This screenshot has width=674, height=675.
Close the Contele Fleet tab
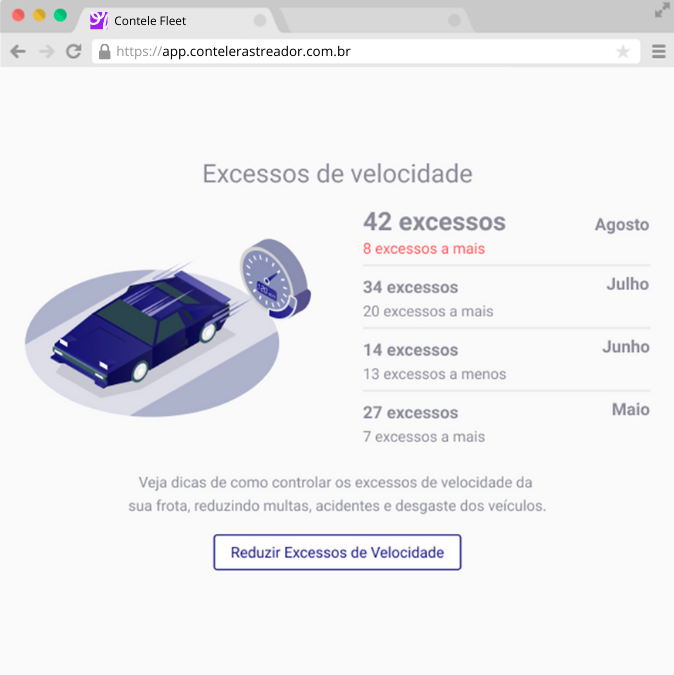coord(260,20)
